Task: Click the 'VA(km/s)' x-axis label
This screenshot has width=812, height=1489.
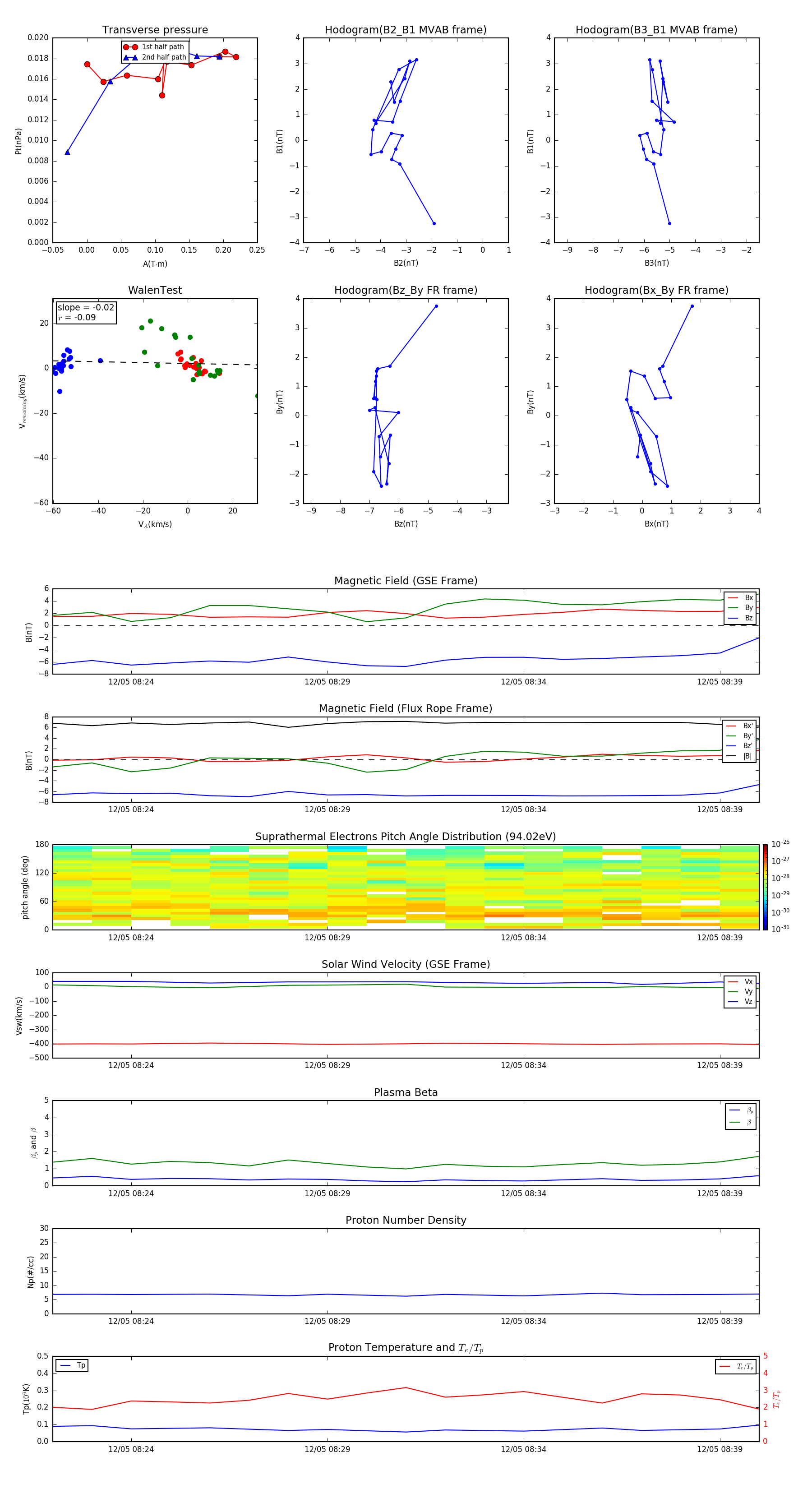Action: coord(155,524)
